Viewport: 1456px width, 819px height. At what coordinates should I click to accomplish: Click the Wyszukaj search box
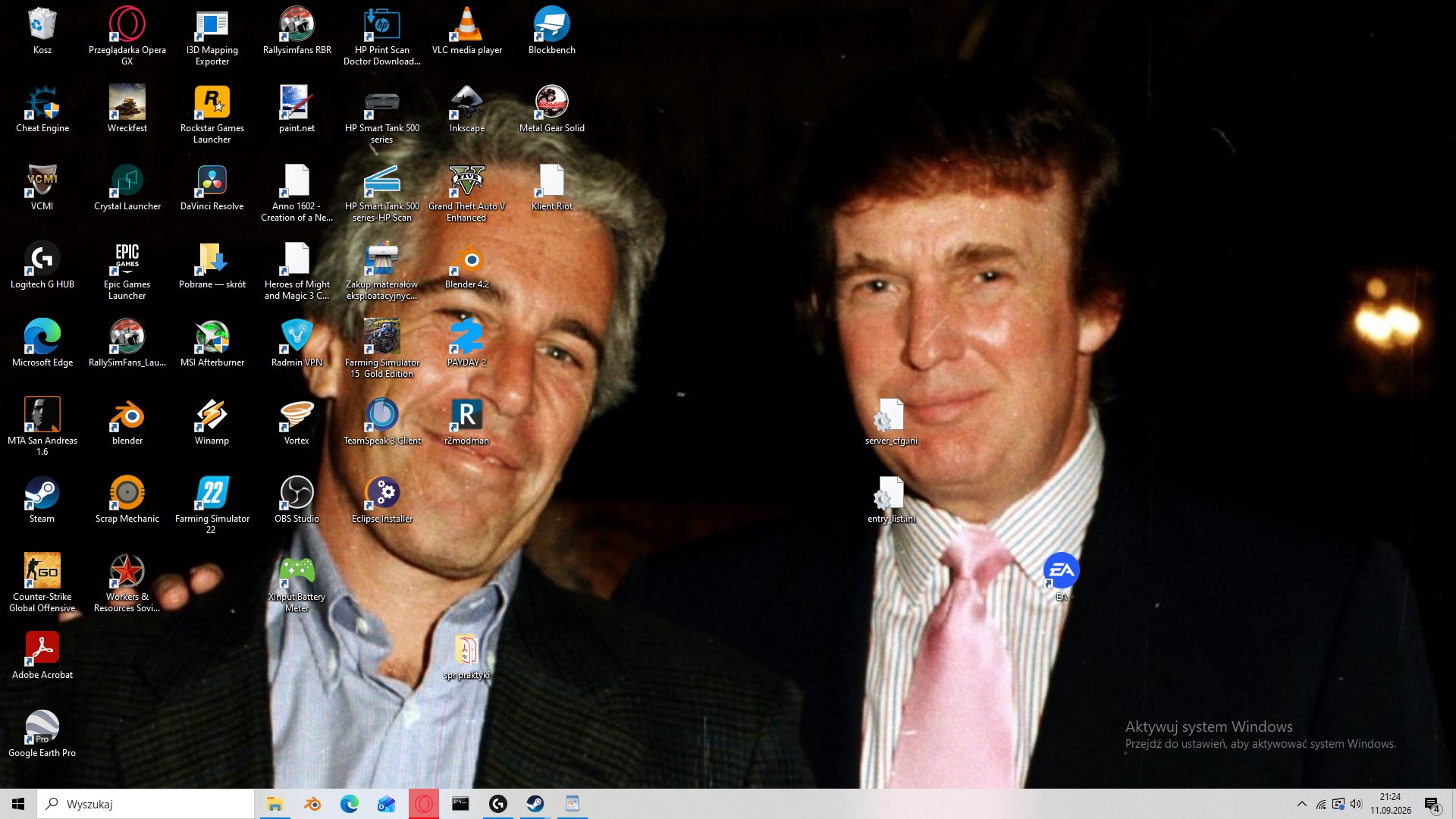tap(146, 804)
